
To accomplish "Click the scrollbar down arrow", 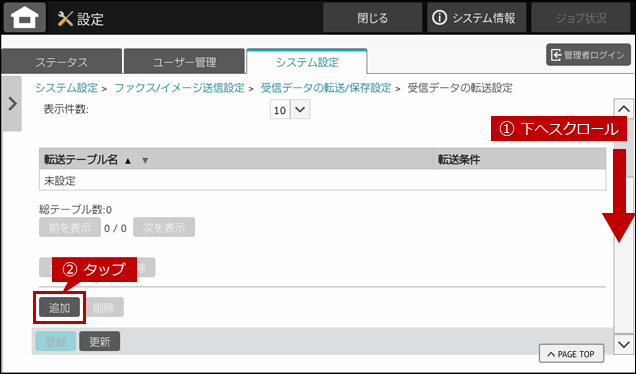I will pos(623,344).
